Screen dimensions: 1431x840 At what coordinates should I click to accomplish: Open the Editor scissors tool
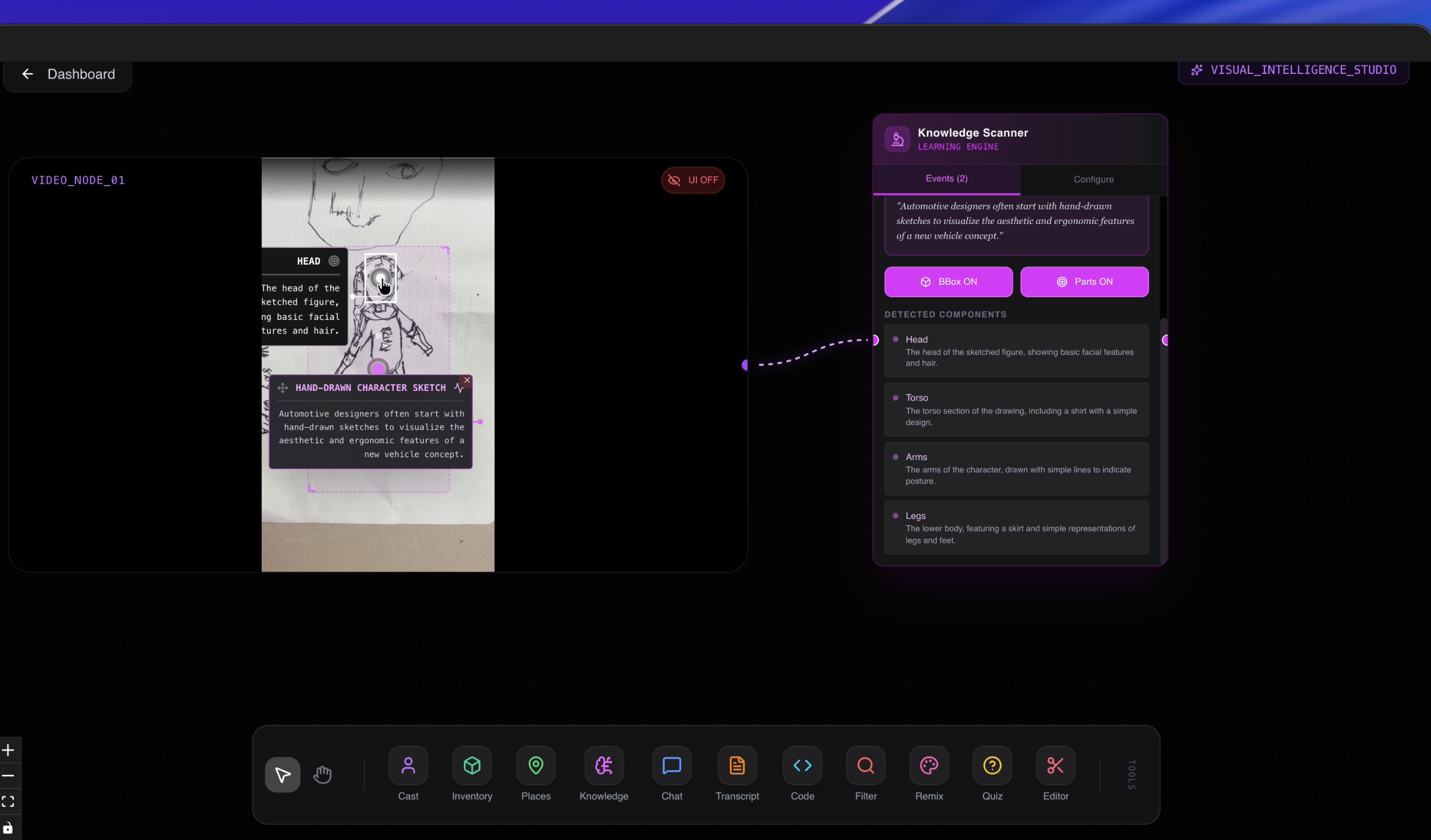tap(1055, 766)
